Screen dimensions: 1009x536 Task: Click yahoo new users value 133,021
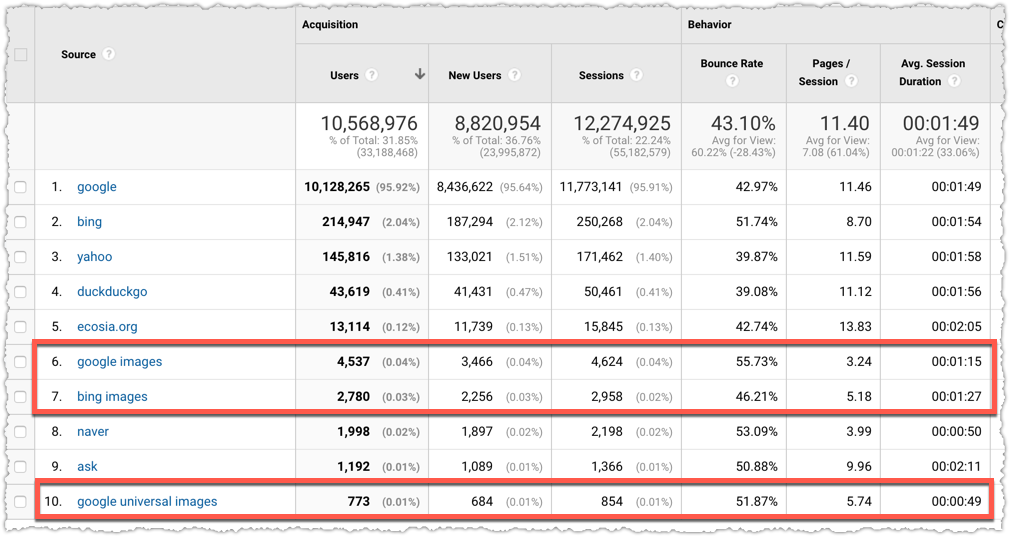pos(469,257)
